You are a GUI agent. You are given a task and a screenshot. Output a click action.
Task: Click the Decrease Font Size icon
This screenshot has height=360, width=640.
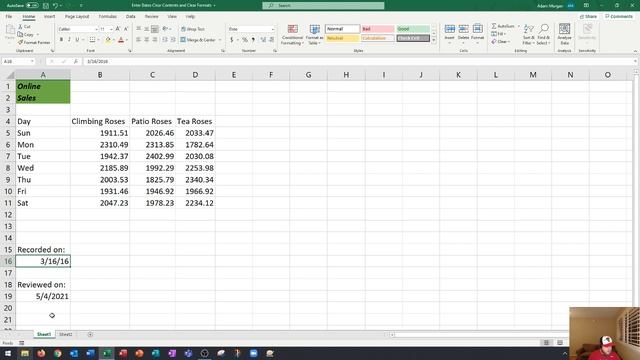pos(126,29)
